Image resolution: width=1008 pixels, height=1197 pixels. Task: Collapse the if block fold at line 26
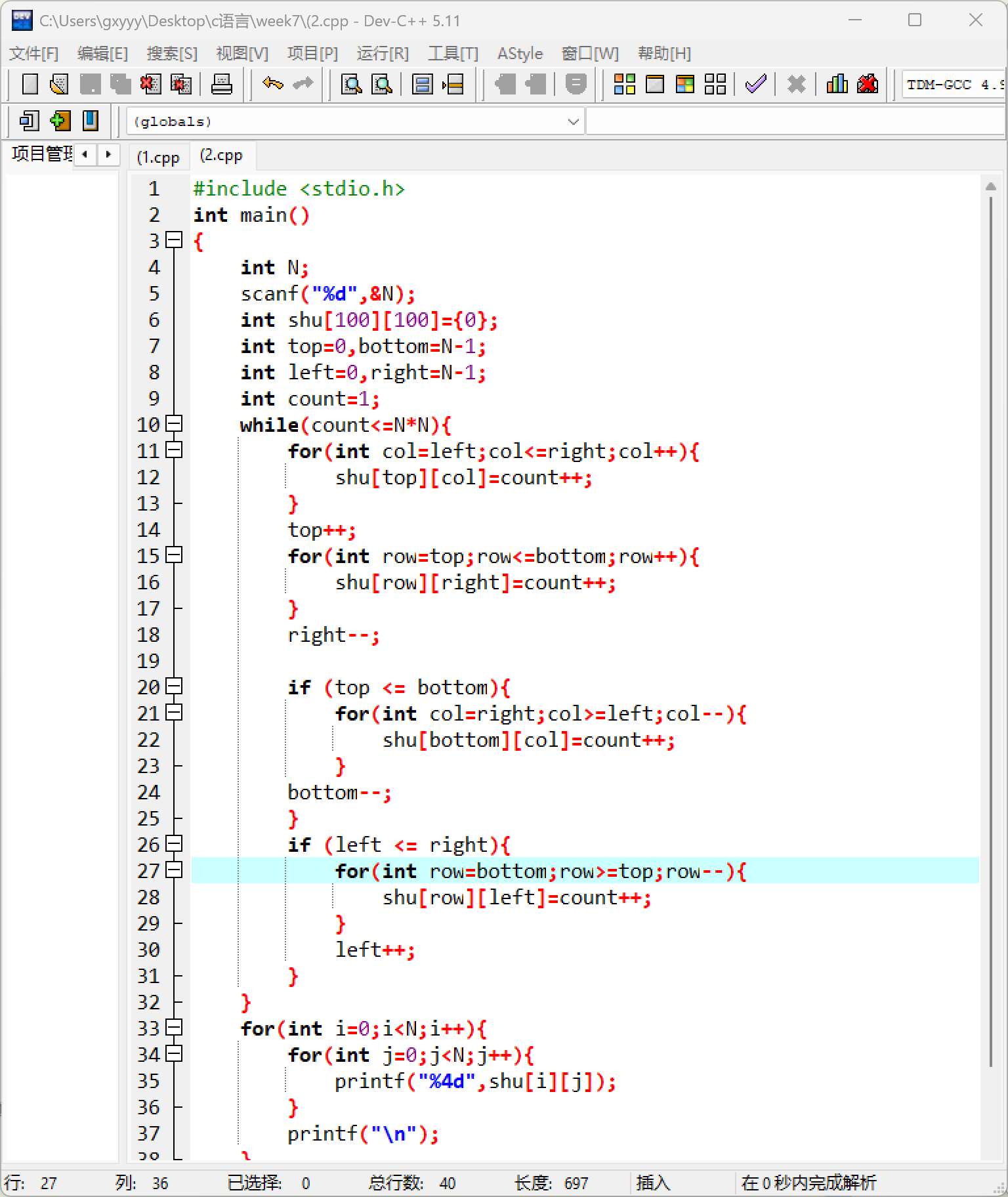pos(174,844)
